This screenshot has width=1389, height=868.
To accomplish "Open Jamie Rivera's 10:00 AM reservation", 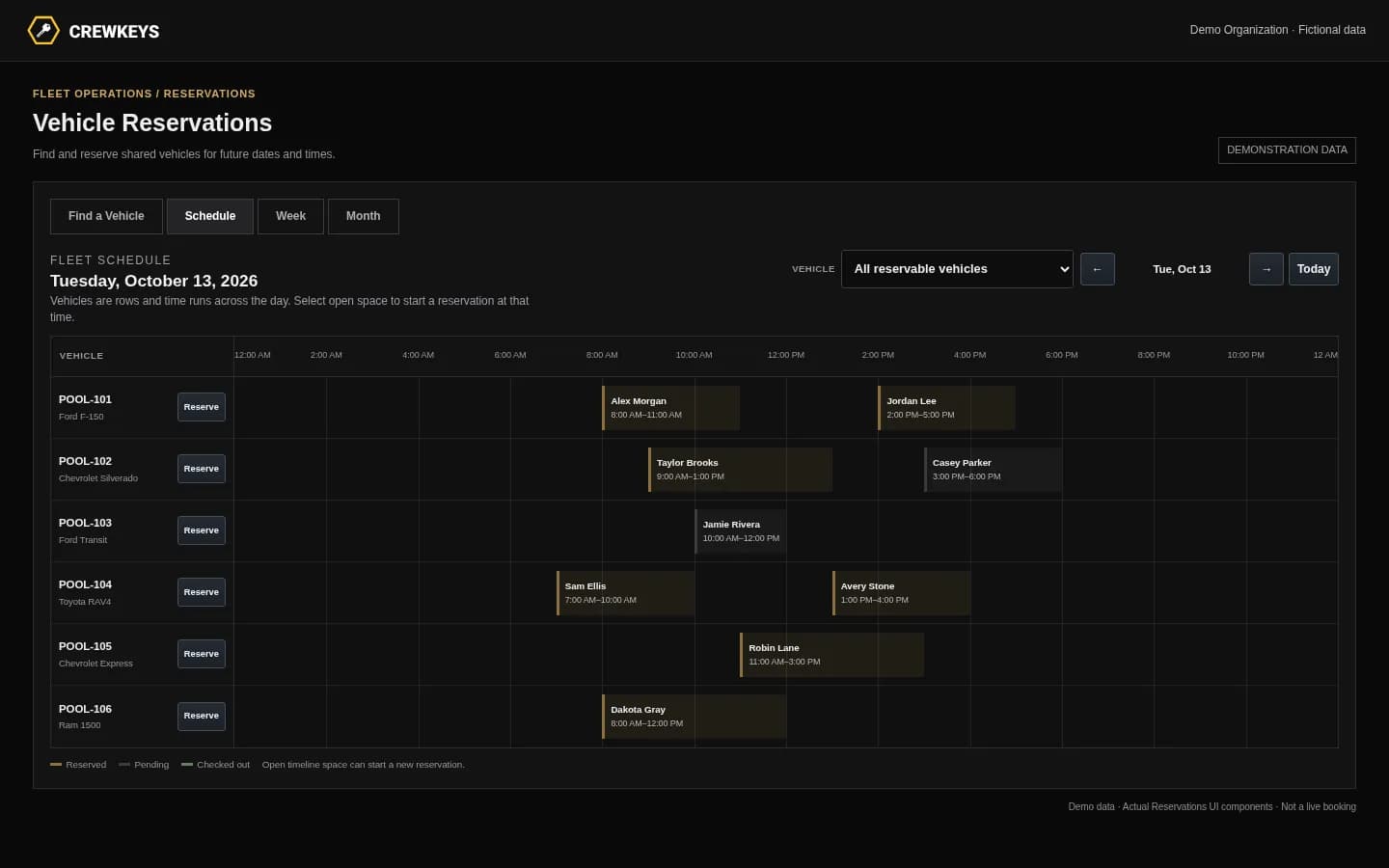I will [741, 531].
